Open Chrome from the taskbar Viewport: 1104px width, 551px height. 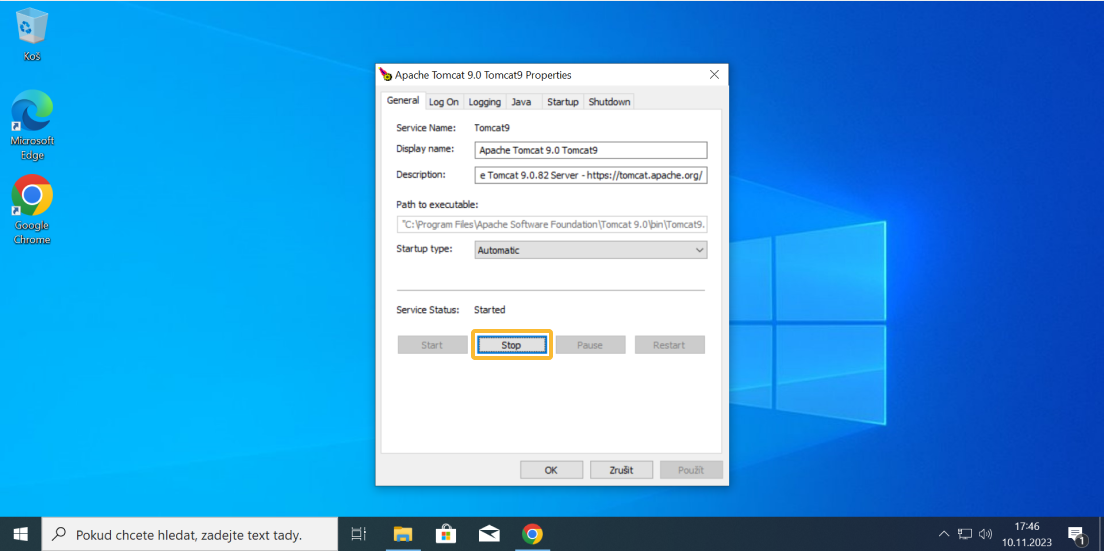(532, 534)
